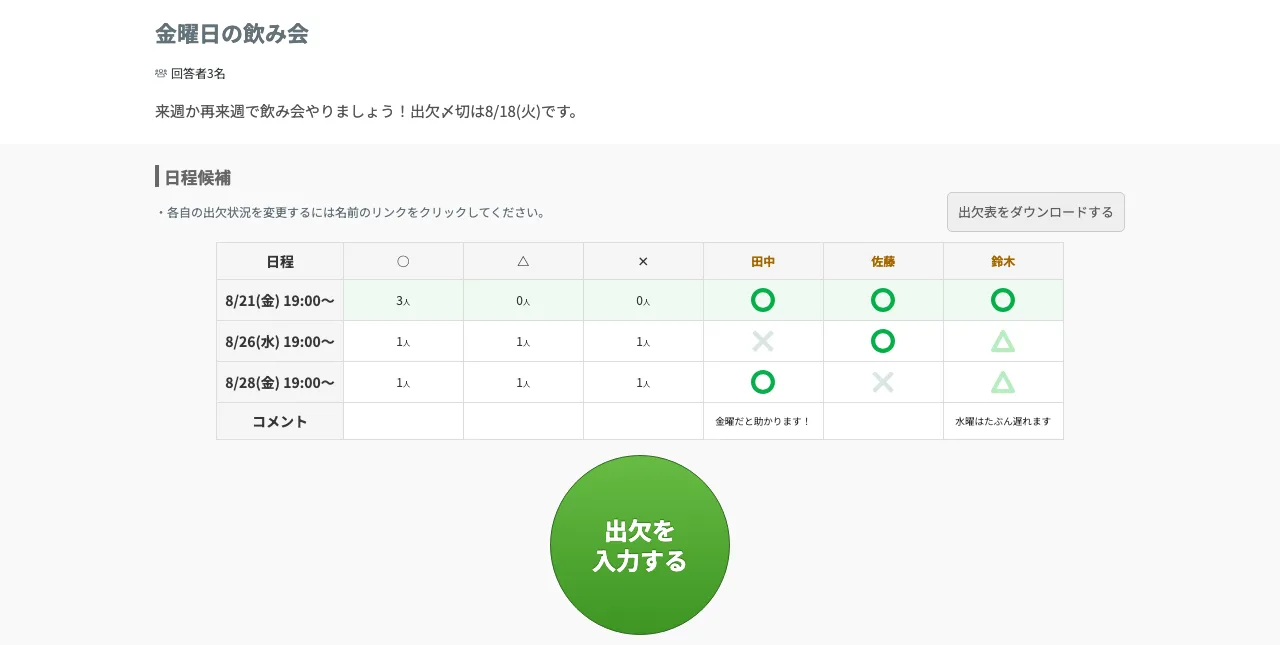Screen dimensions: 1280x645
Task: Click the 出欠表をダウンロードする button
Action: tap(1036, 212)
